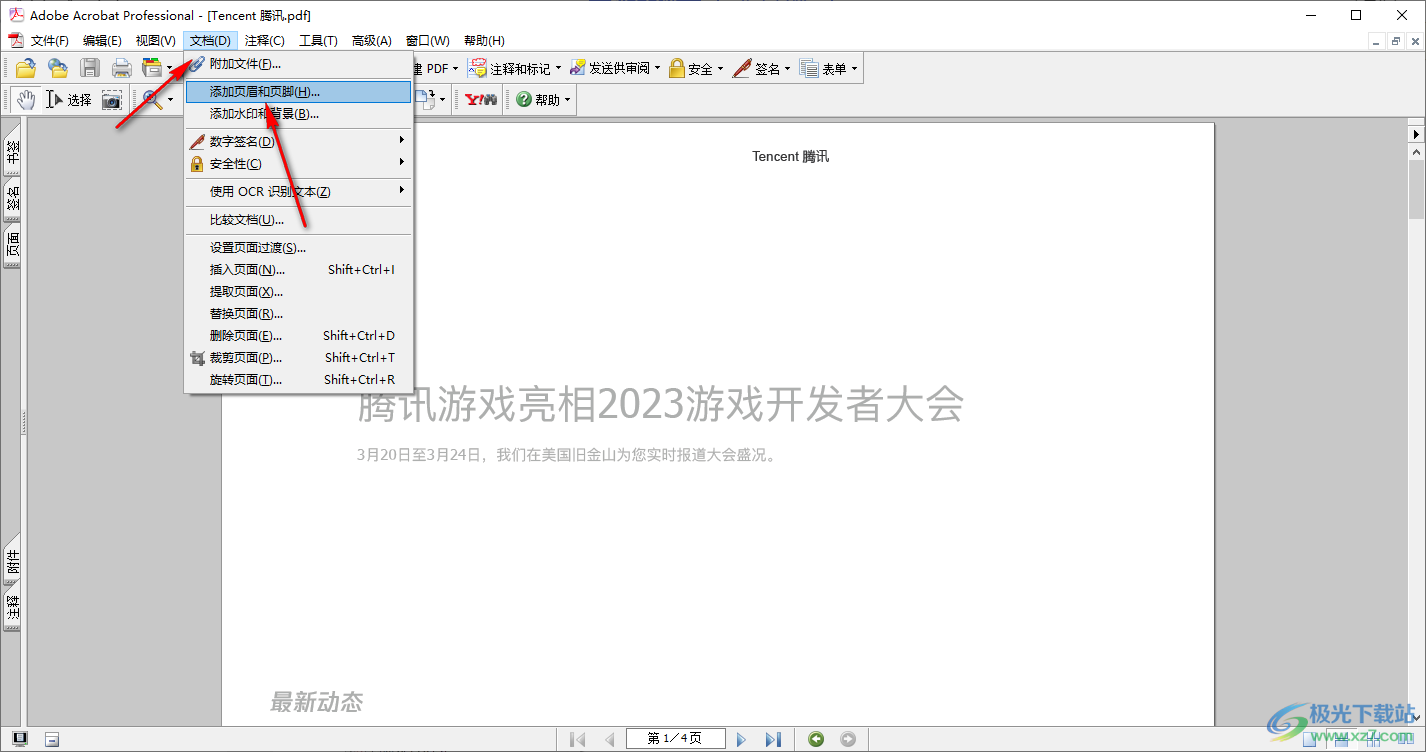Open the Sign (签名) dropdown arrow
Image resolution: width=1426 pixels, height=752 pixels.
point(787,69)
